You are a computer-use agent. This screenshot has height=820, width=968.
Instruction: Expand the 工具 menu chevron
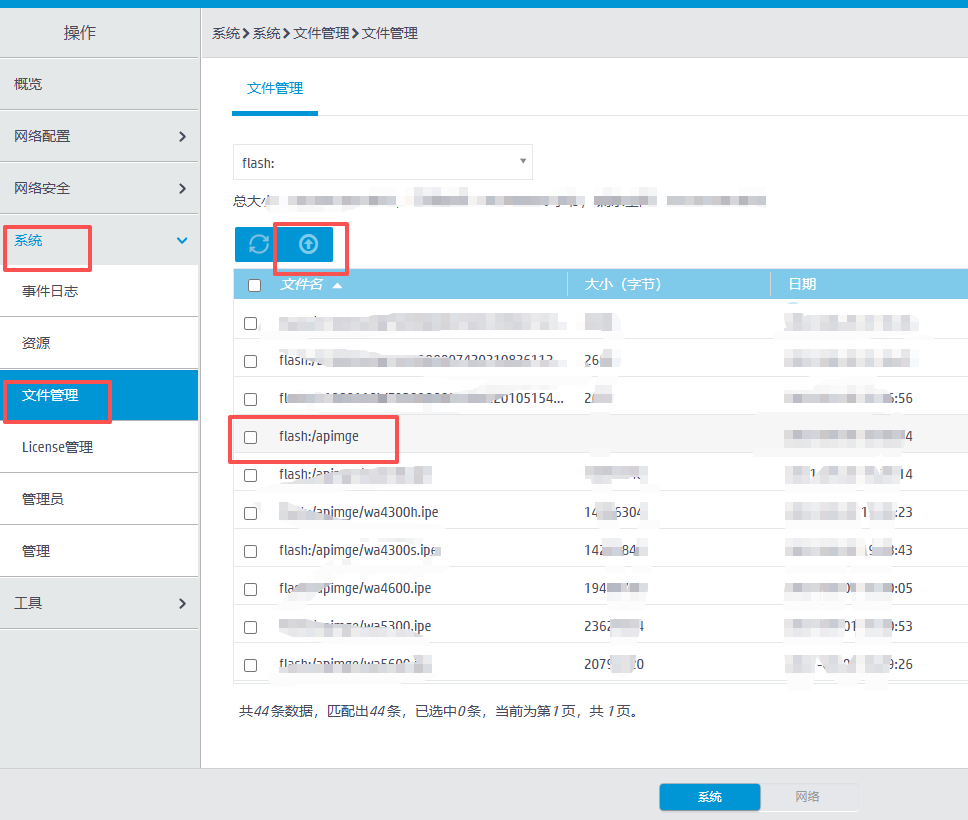click(x=182, y=603)
